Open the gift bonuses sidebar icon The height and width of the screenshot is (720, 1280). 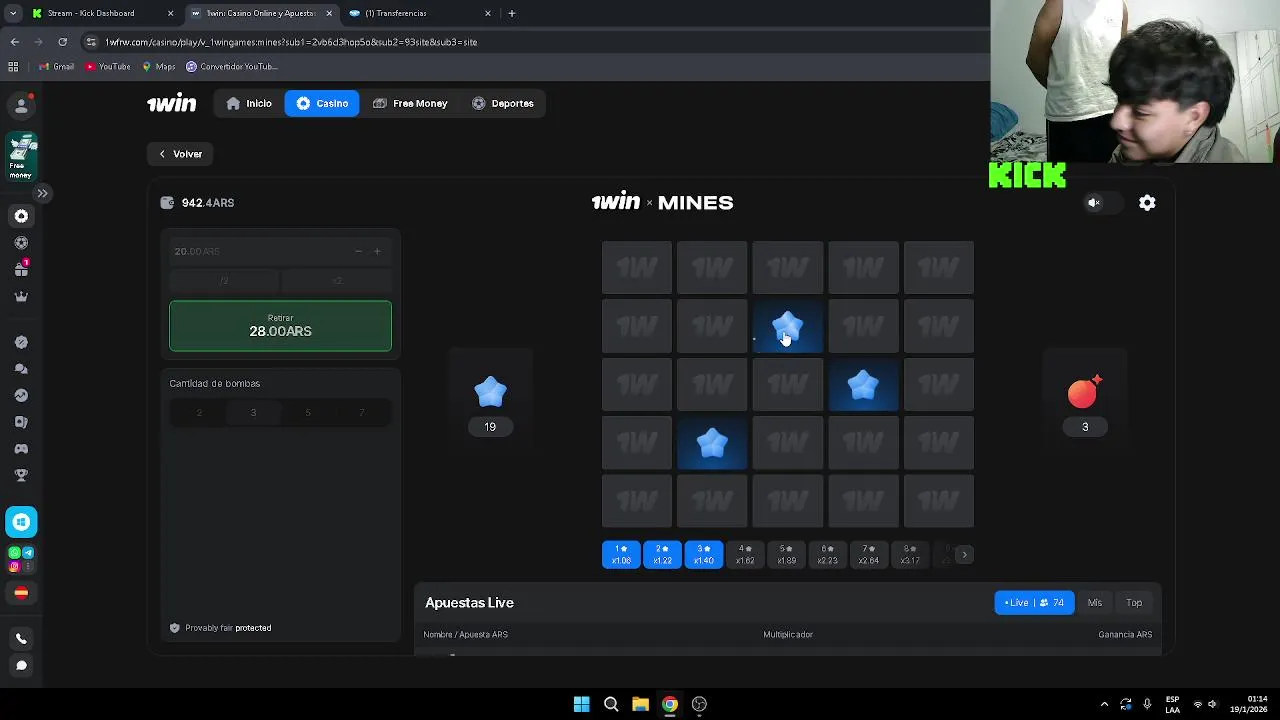coord(21,269)
